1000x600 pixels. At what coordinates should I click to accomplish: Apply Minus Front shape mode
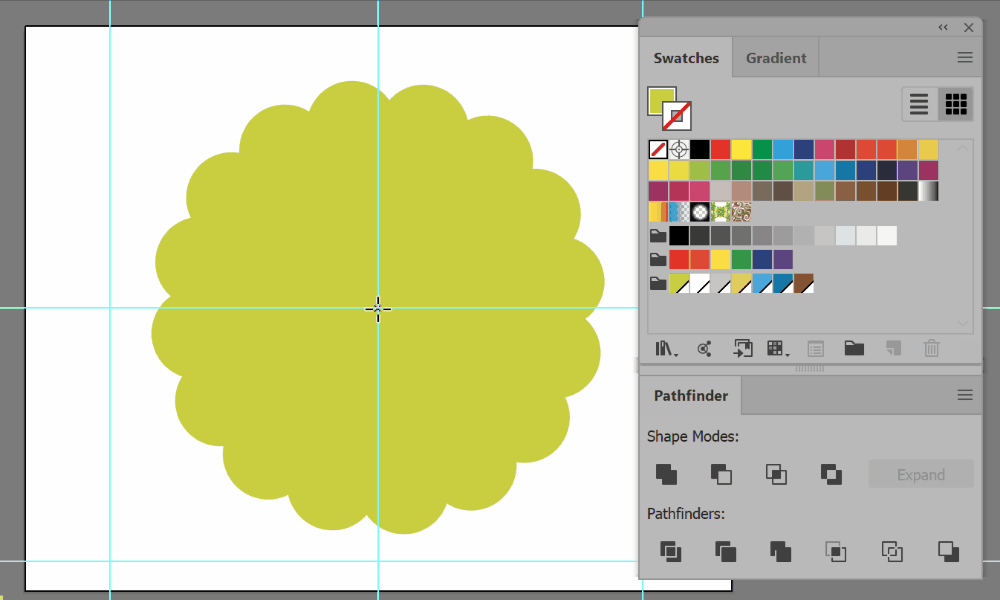click(x=721, y=474)
